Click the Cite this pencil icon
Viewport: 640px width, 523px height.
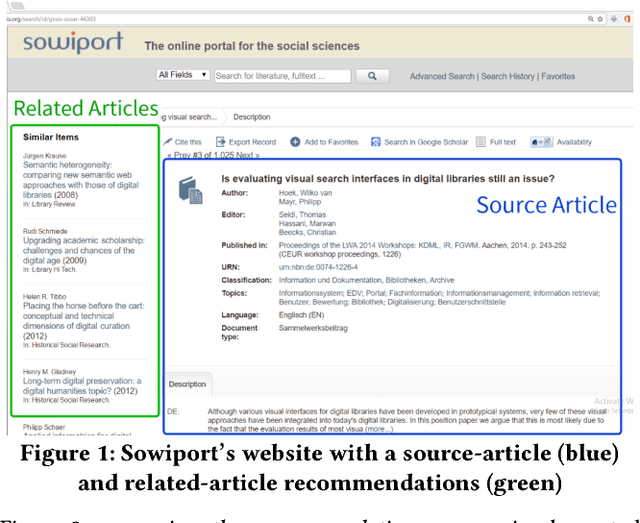coord(168,142)
